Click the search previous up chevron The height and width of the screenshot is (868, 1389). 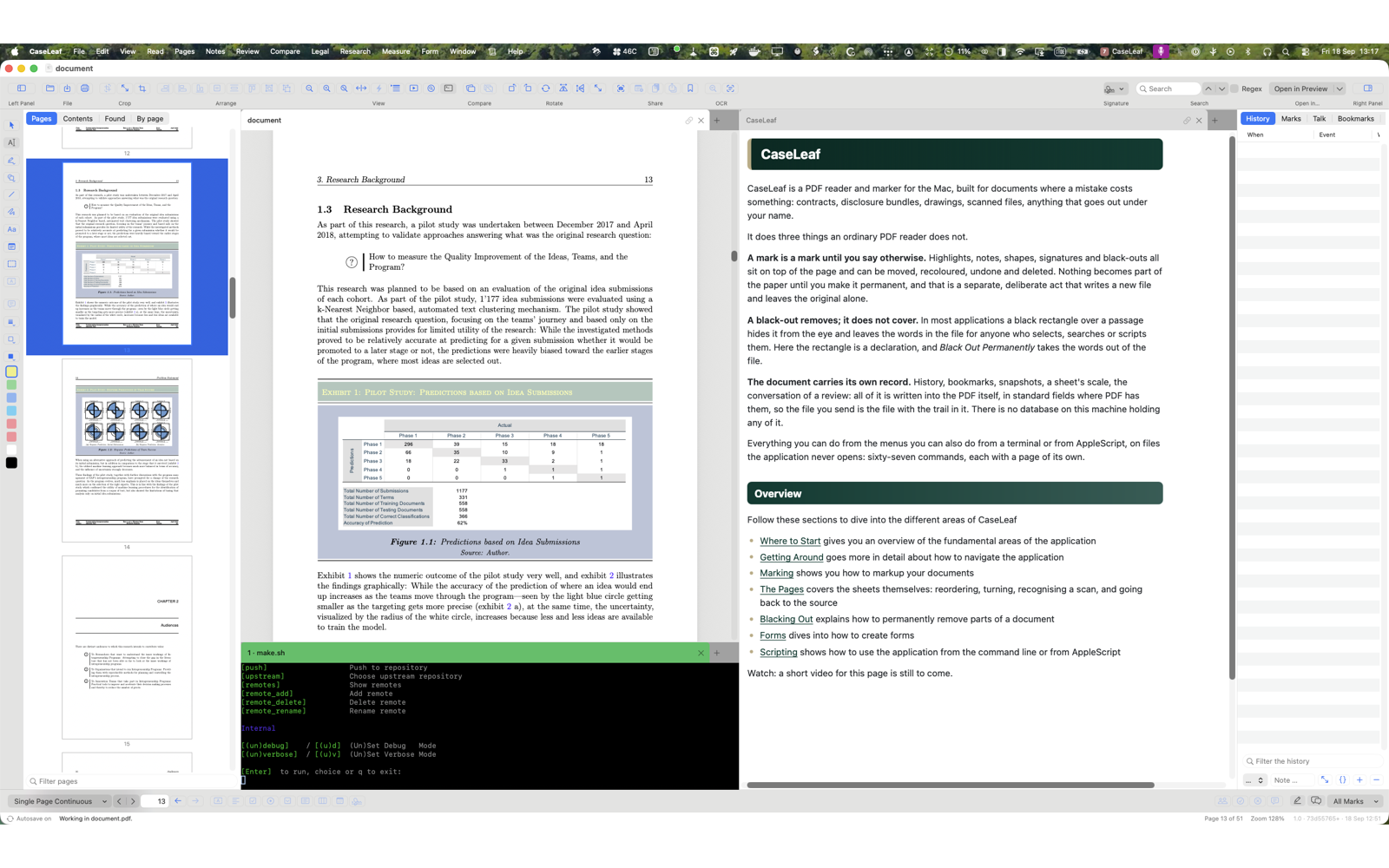point(1208,89)
